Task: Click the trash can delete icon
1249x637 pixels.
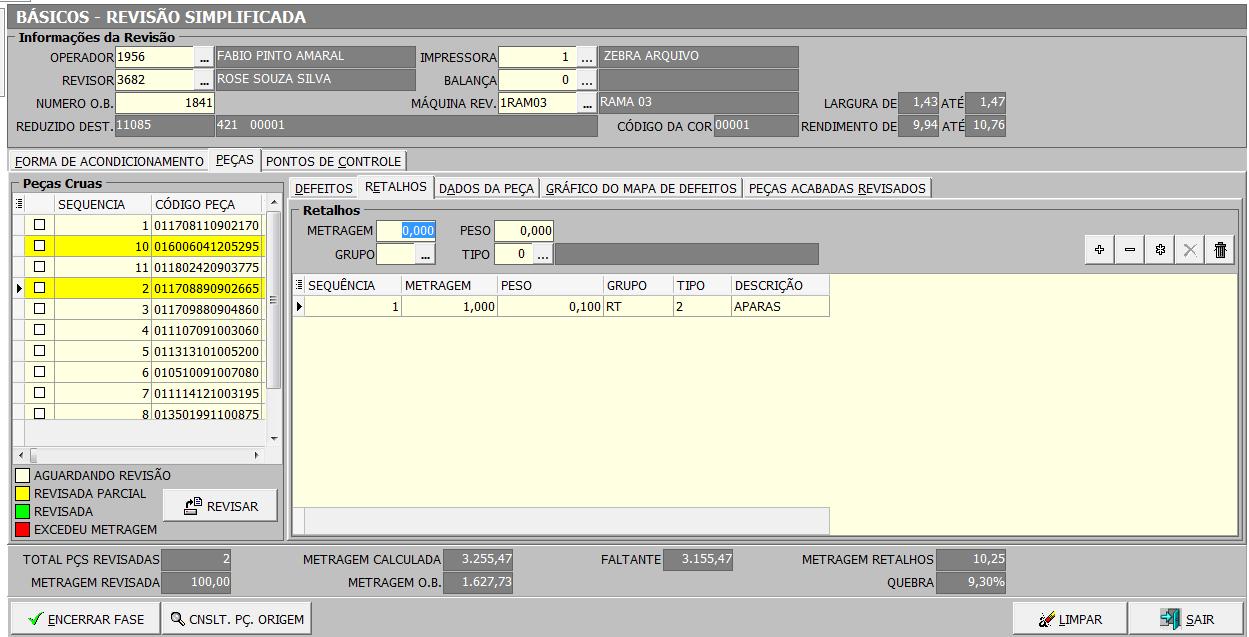Action: [x=1220, y=250]
